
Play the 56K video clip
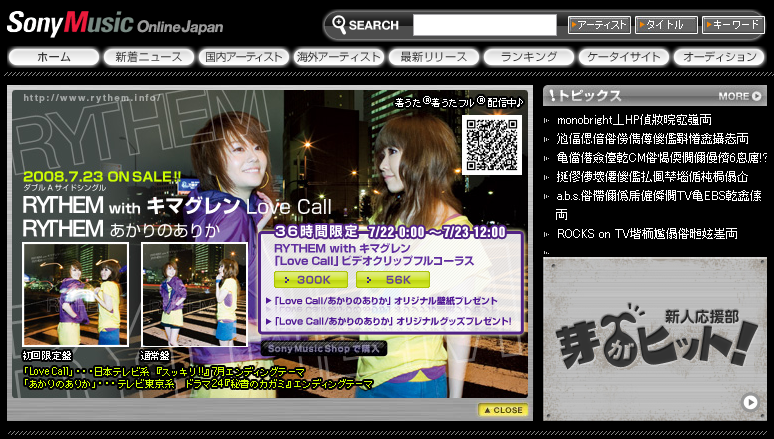coord(393,280)
